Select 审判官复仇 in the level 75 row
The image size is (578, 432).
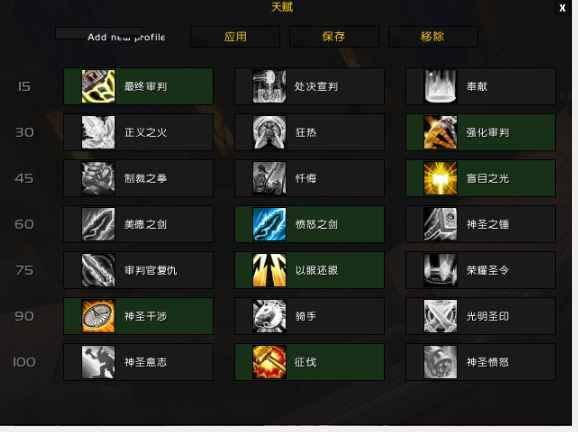[x=139, y=270]
